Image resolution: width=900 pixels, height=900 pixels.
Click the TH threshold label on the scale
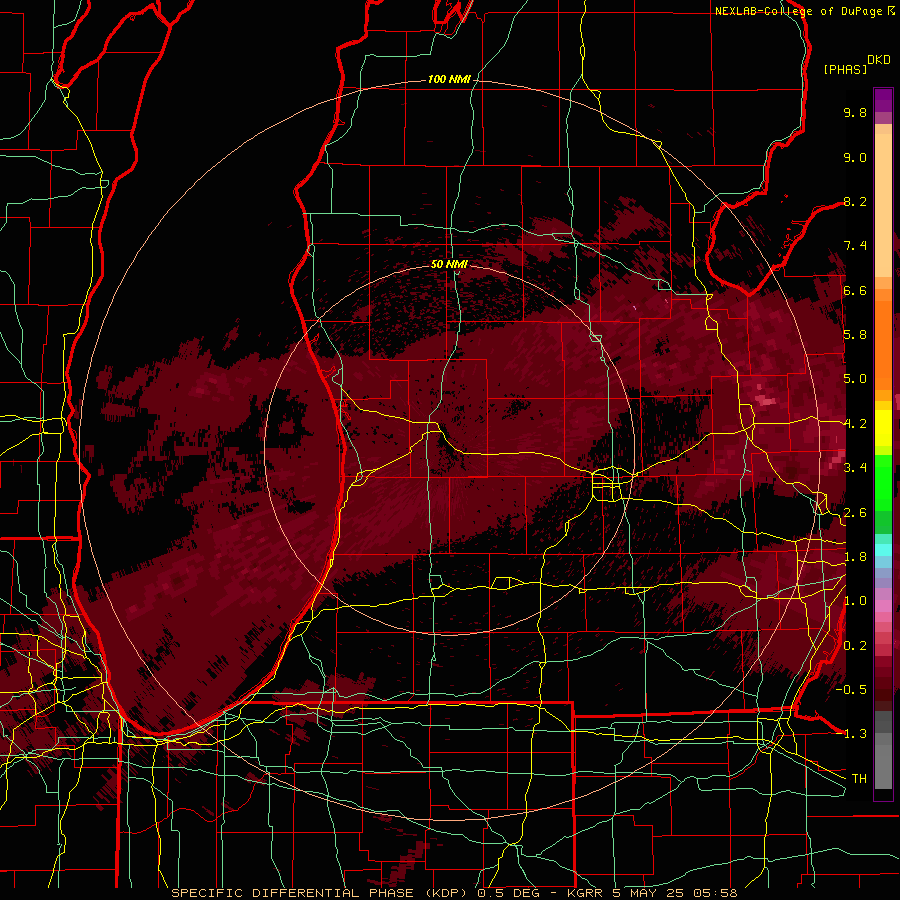pyautogui.click(x=859, y=779)
